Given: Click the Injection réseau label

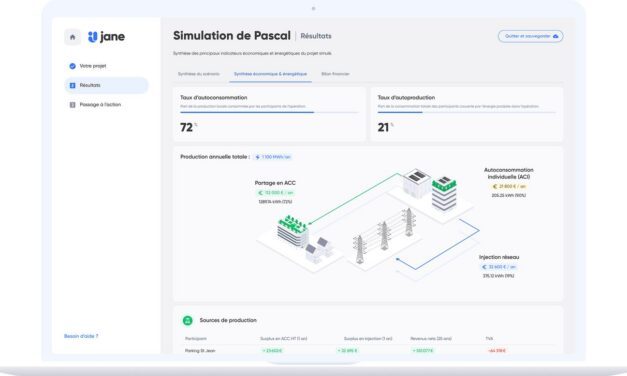Looking at the screenshot, I should pyautogui.click(x=499, y=257).
